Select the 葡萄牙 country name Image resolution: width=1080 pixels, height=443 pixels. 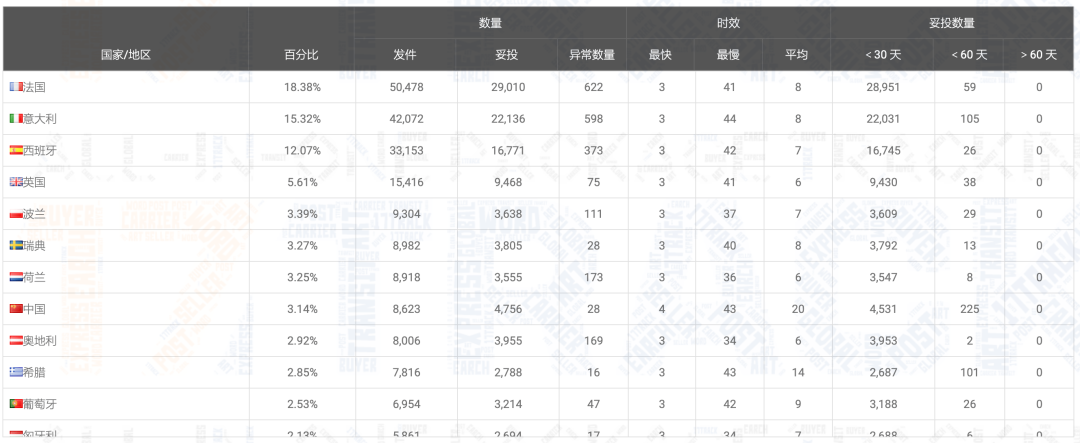coord(40,404)
